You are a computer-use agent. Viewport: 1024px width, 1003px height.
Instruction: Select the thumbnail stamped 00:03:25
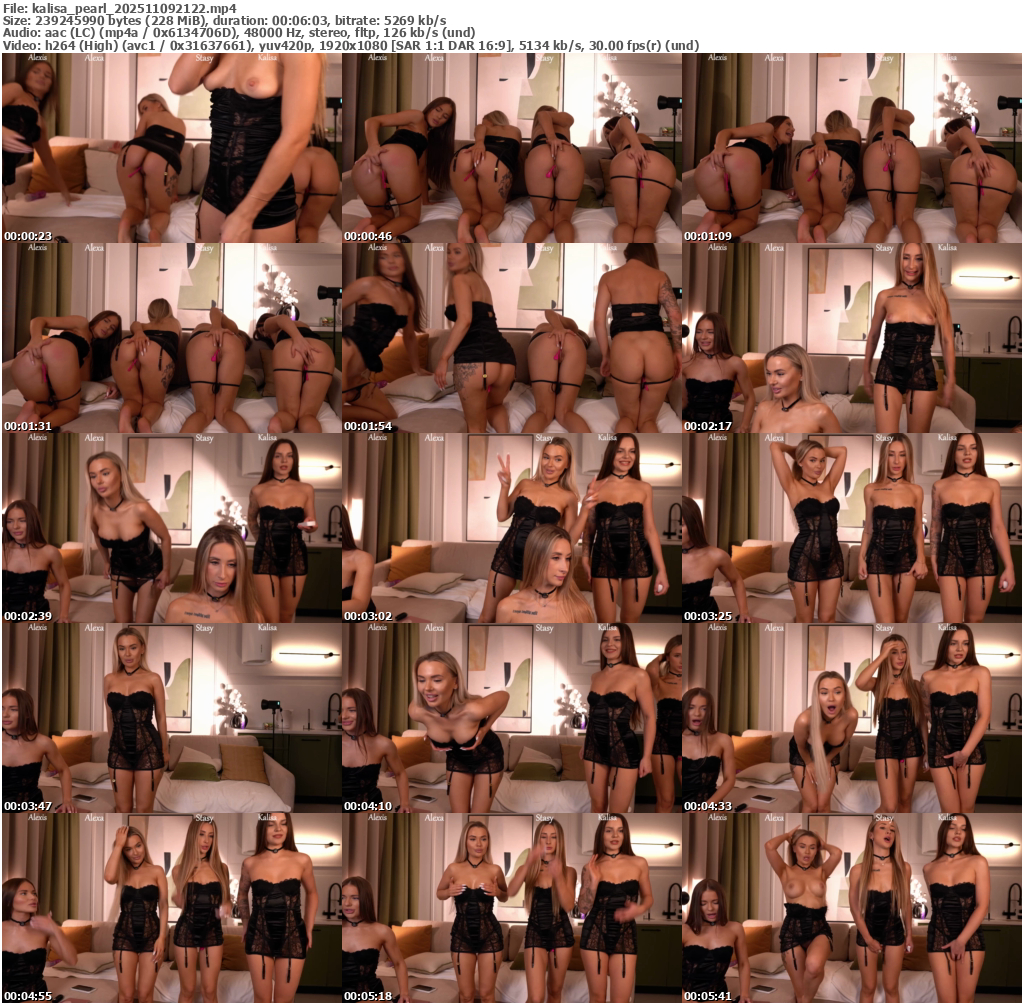coord(852,528)
